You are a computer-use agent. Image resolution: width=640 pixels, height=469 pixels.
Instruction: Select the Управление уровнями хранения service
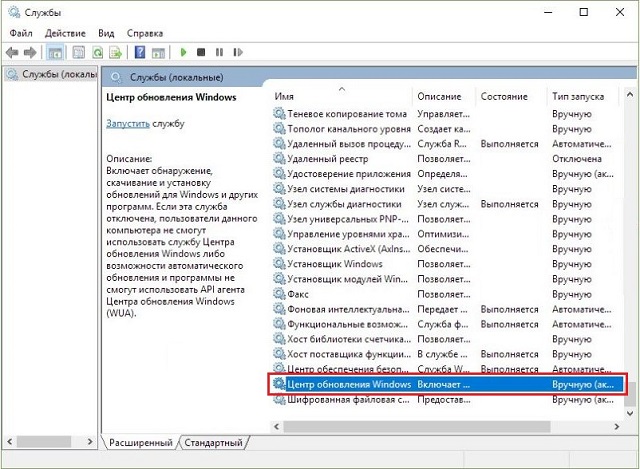click(447, 234)
